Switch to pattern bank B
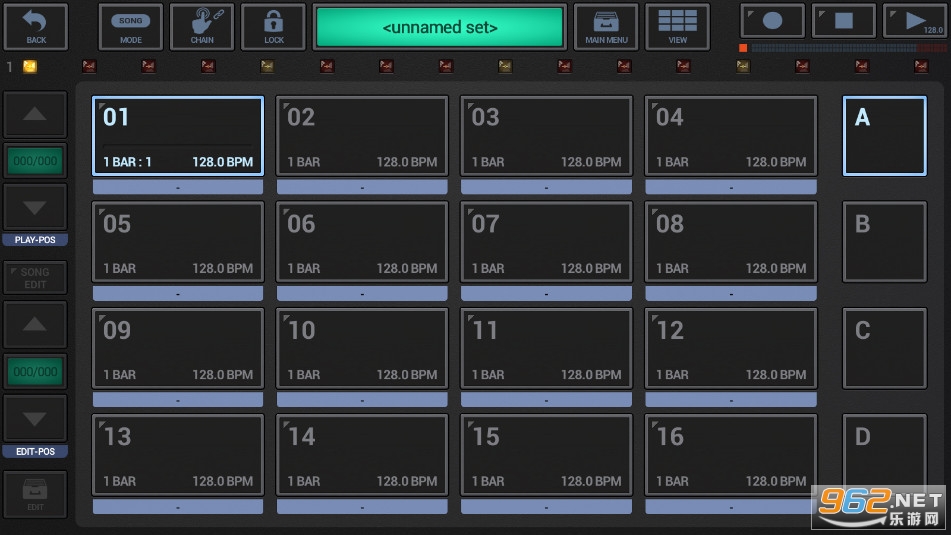This screenshot has height=535, width=951. pyautogui.click(x=884, y=242)
